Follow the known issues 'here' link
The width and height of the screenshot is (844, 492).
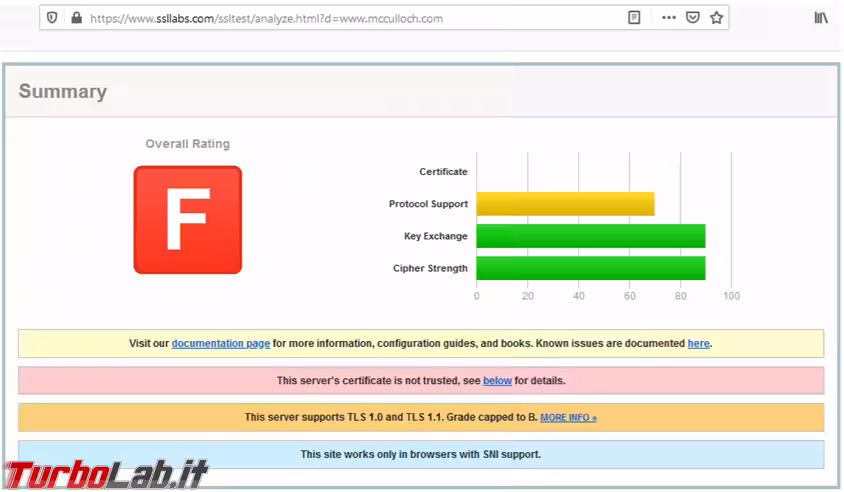click(x=698, y=343)
